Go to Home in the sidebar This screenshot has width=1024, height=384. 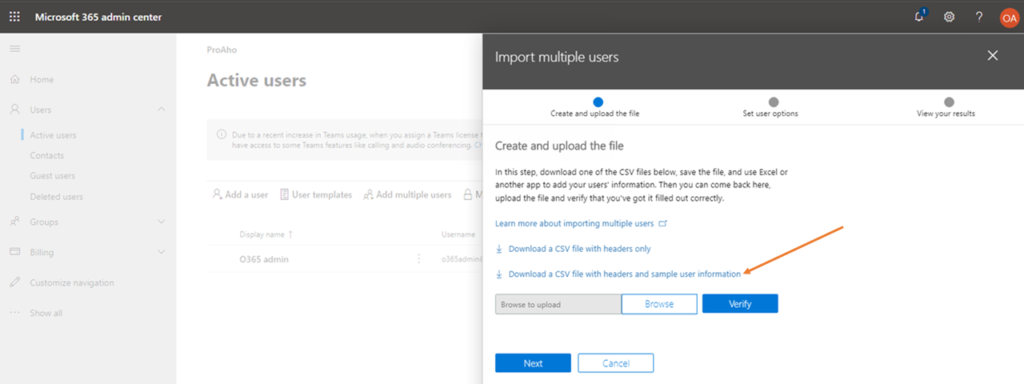pyautogui.click(x=42, y=80)
